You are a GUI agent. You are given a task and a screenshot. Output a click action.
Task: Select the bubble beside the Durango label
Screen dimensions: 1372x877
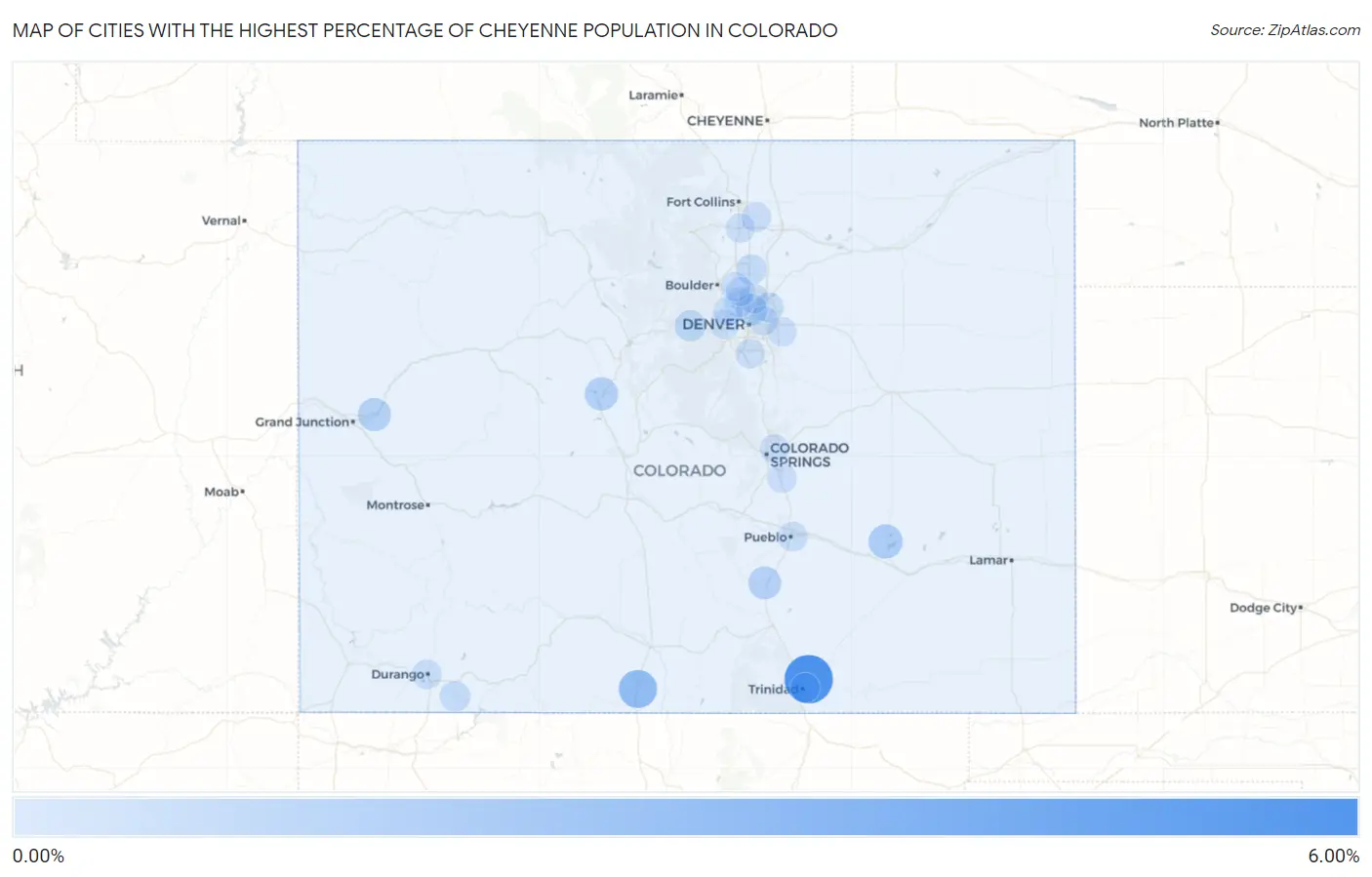pos(426,674)
